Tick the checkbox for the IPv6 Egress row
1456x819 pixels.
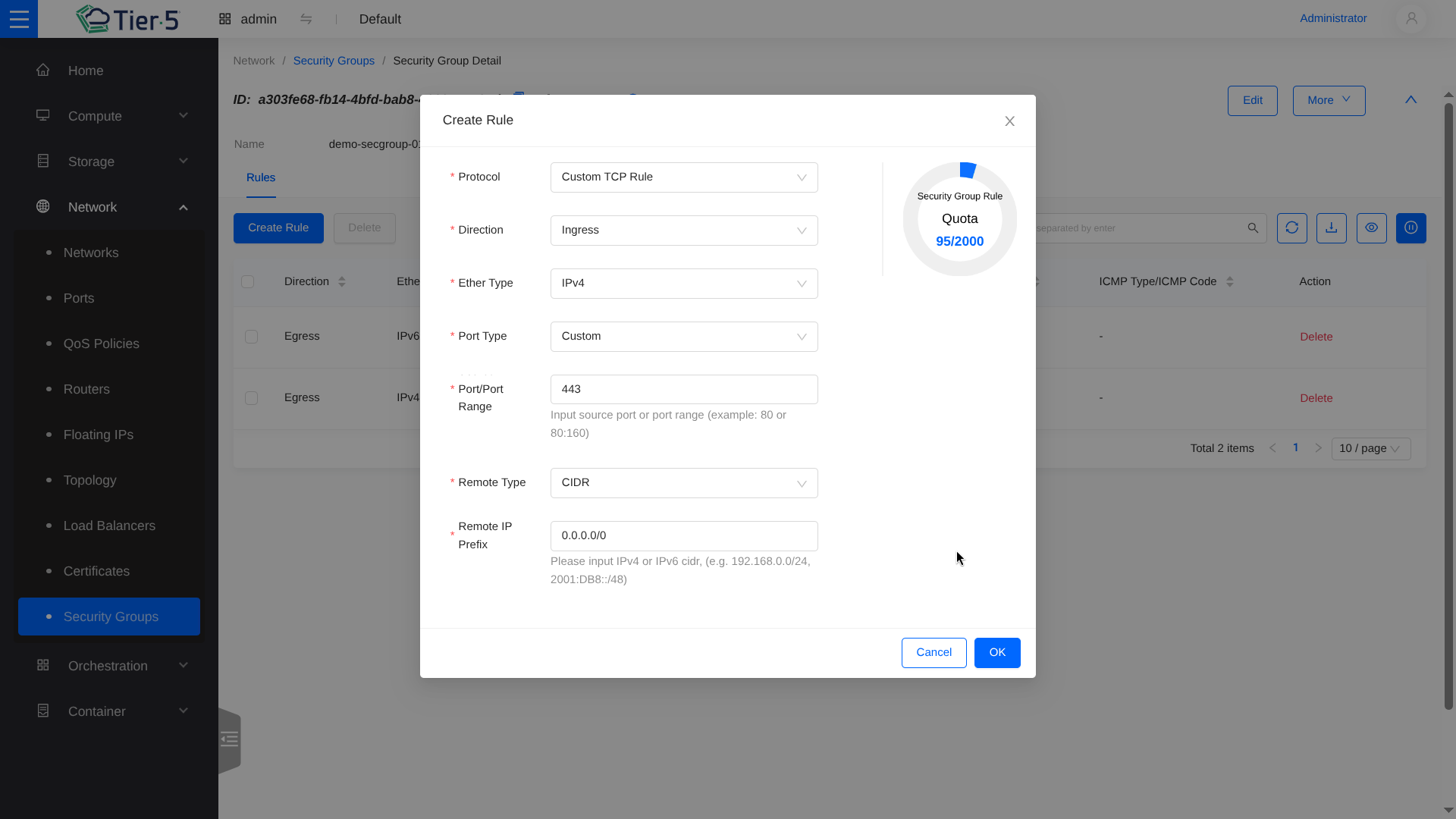(251, 337)
